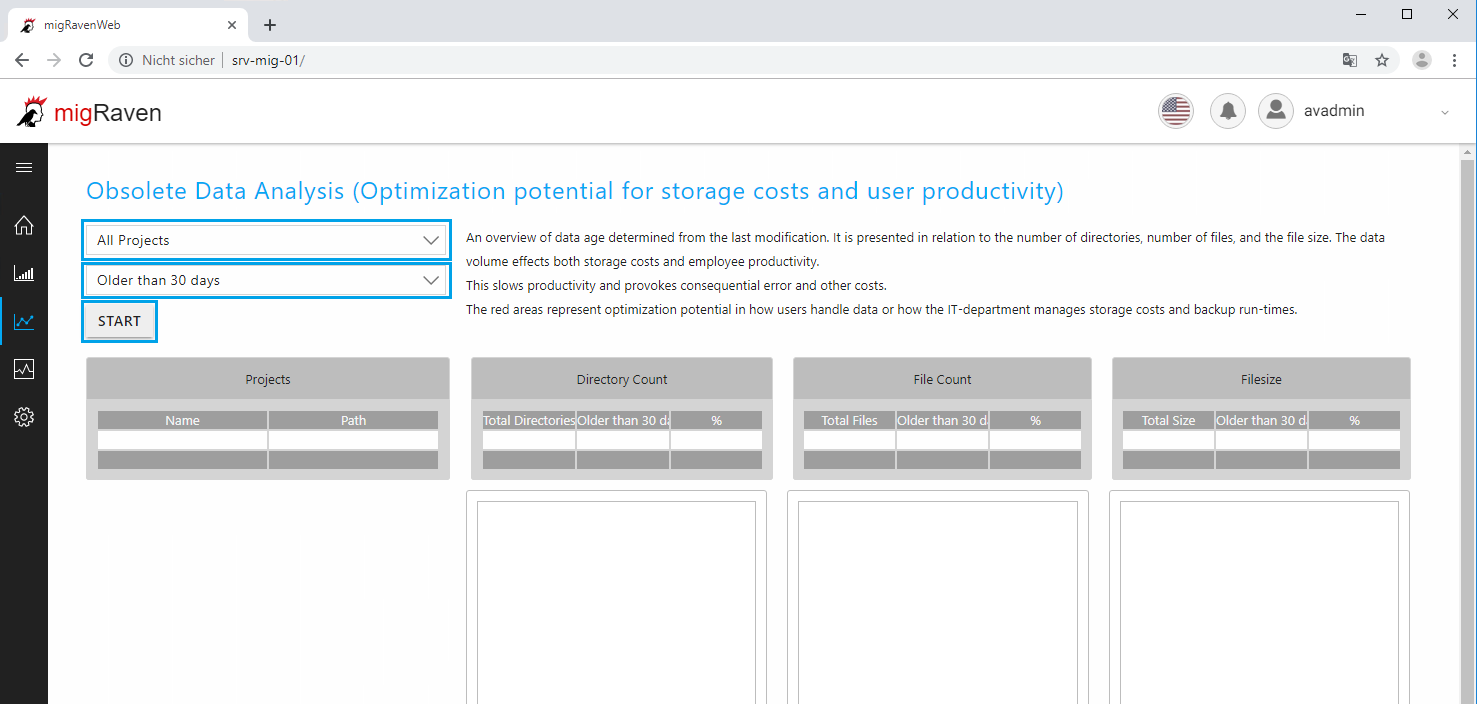Click the % column header under Filesize
1477x704 pixels.
click(1354, 420)
